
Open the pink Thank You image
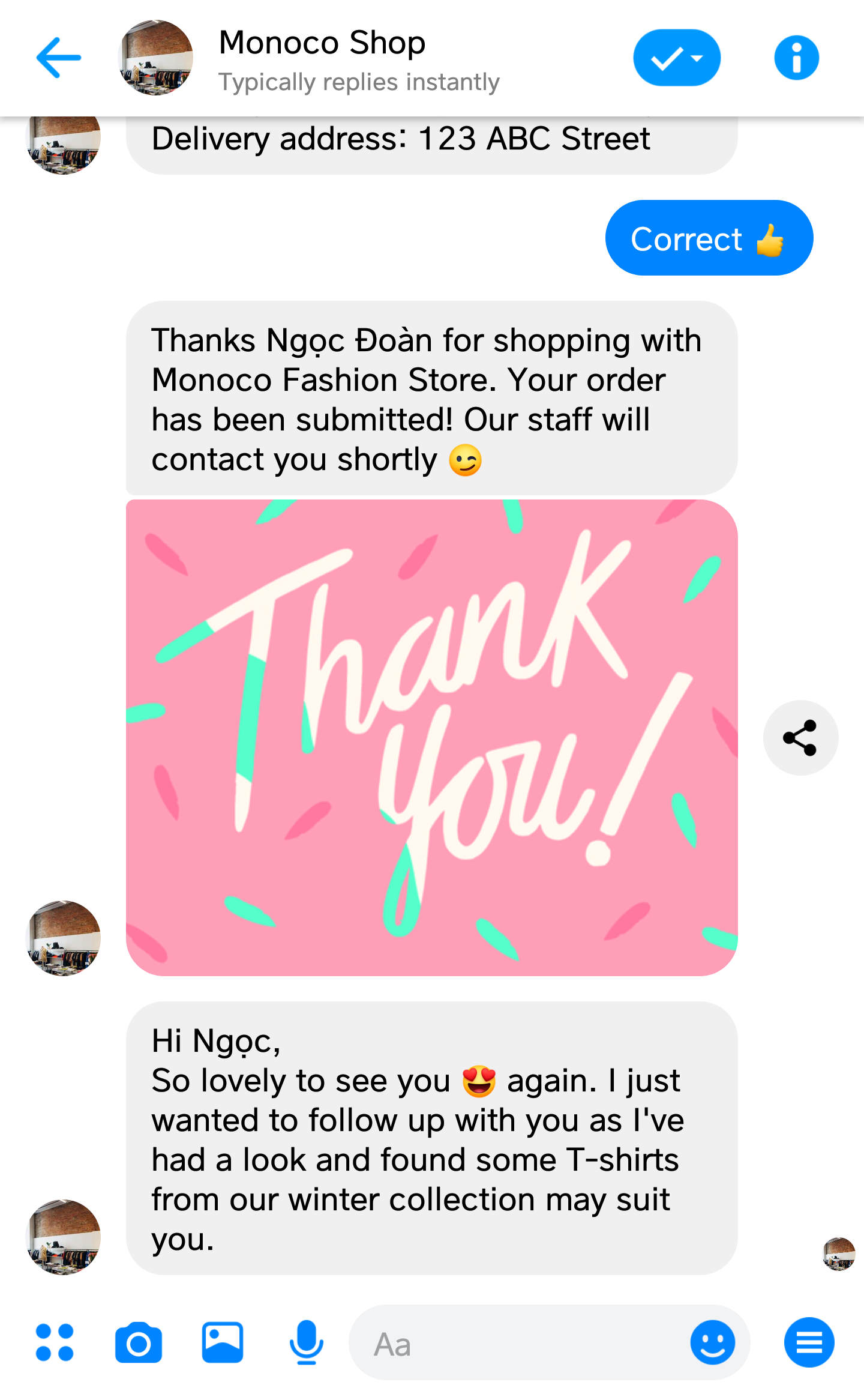pos(432,737)
